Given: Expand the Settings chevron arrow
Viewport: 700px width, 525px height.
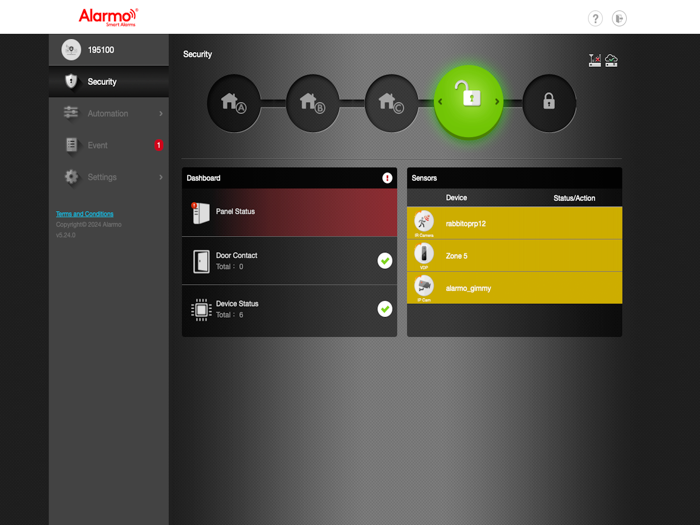Looking at the screenshot, I should [161, 177].
